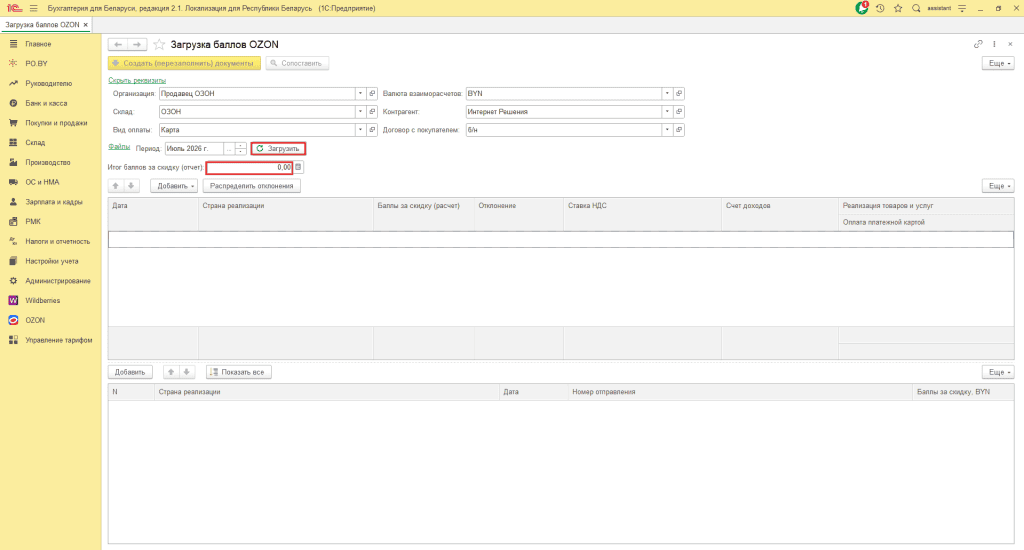Click Скрыть реквизиты link
The image size is (1024, 550).
[137, 80]
